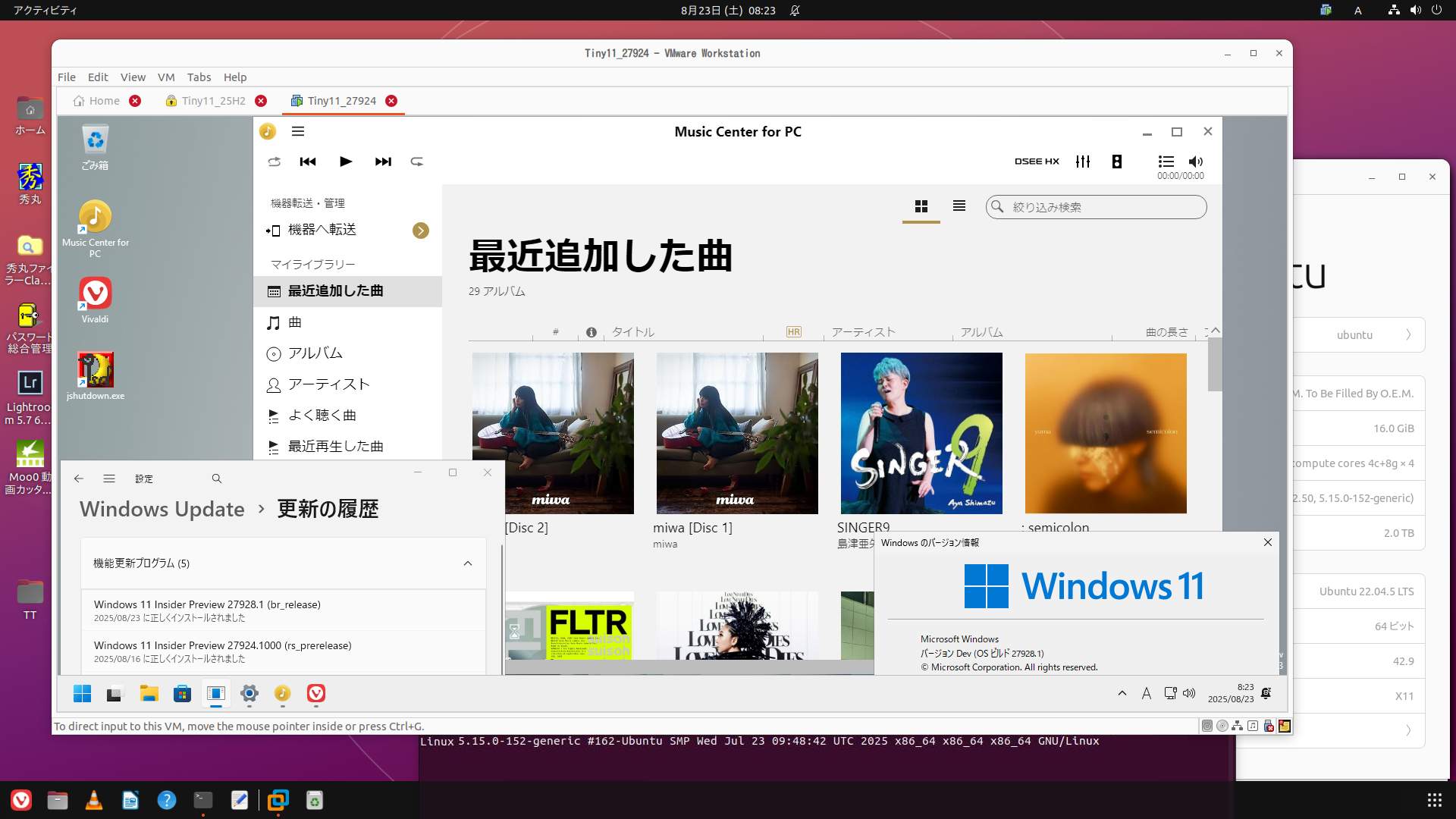Toggle repeat mode in Music Center
1456x819 pixels.
(x=417, y=162)
